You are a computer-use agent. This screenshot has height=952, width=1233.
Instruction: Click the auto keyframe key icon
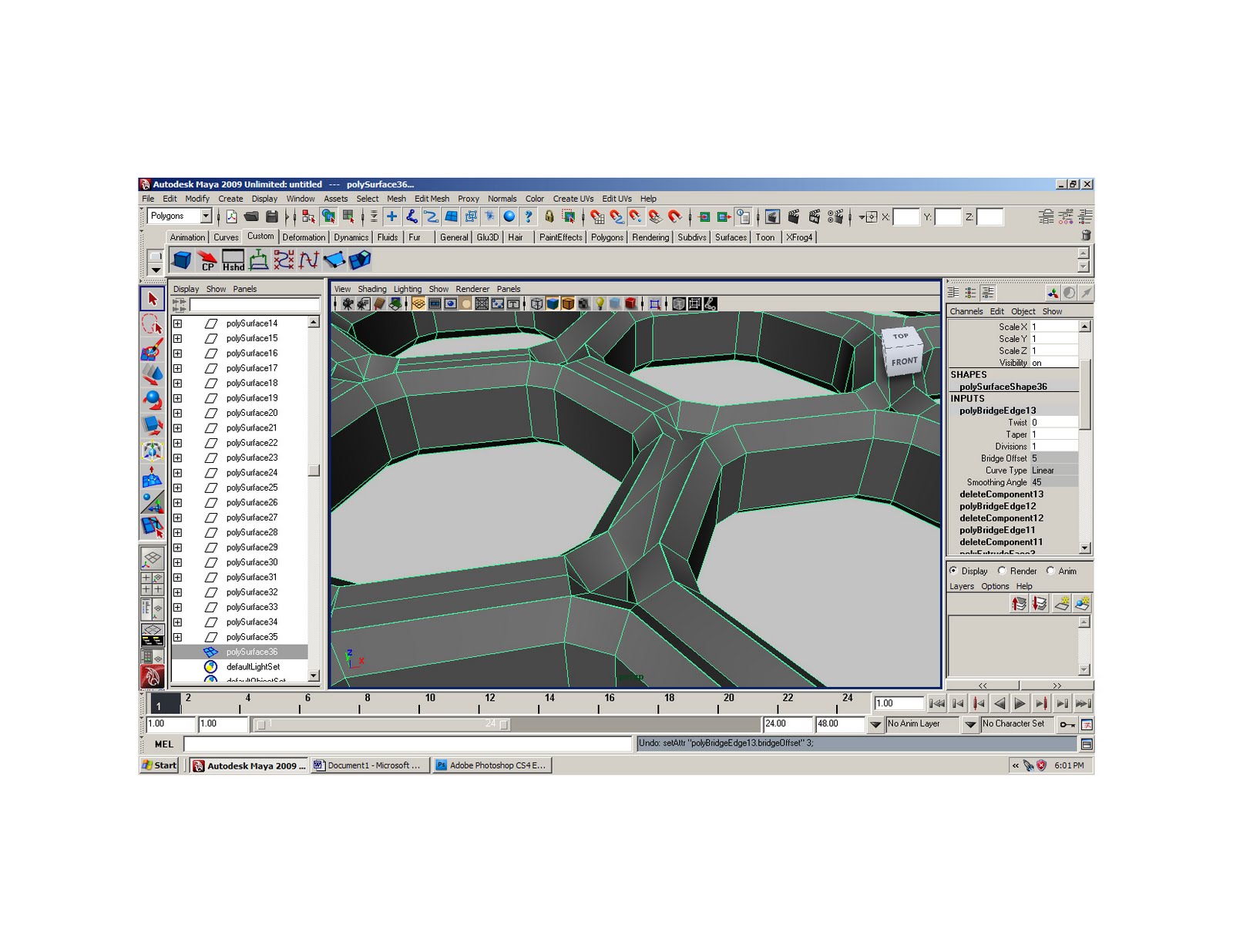[1067, 725]
